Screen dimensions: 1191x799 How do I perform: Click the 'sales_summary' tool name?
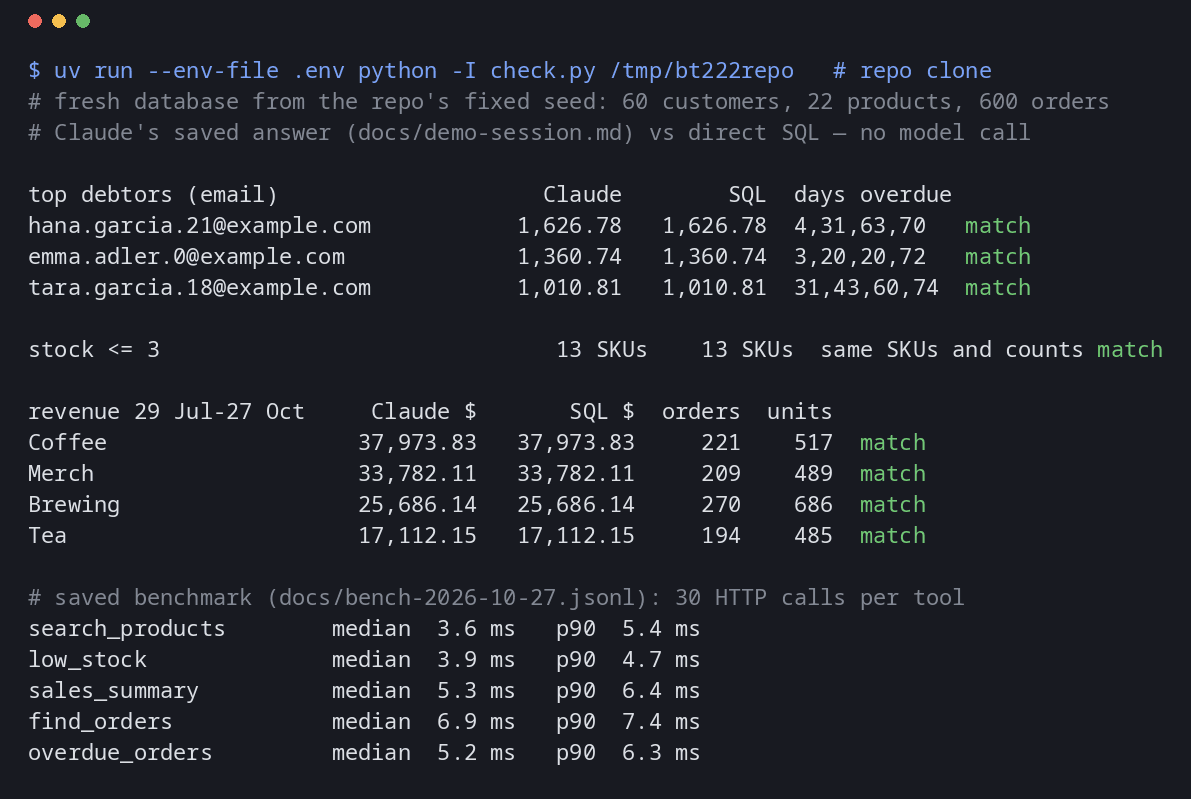tap(114, 692)
